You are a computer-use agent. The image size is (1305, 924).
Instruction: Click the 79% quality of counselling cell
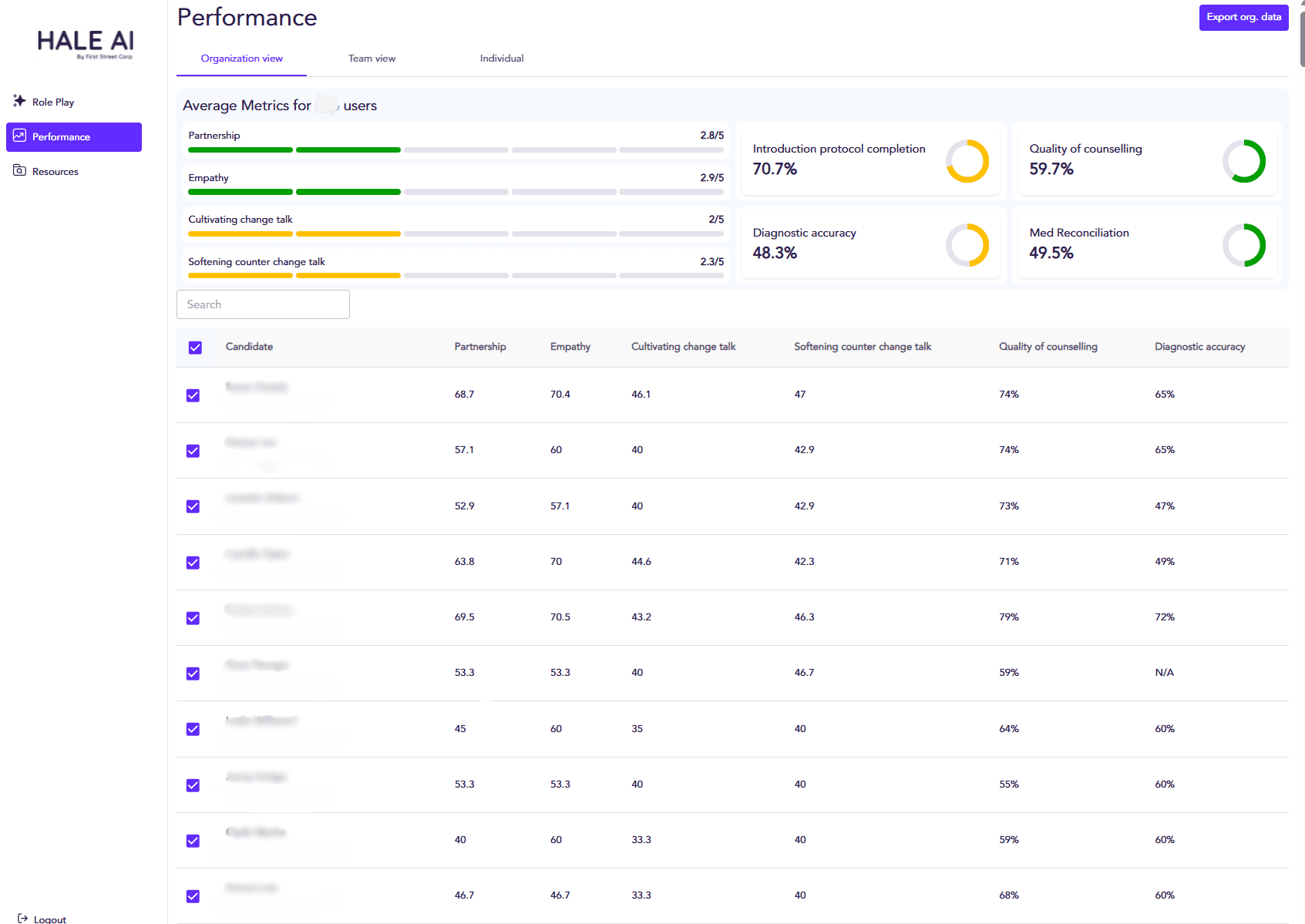tap(1009, 617)
